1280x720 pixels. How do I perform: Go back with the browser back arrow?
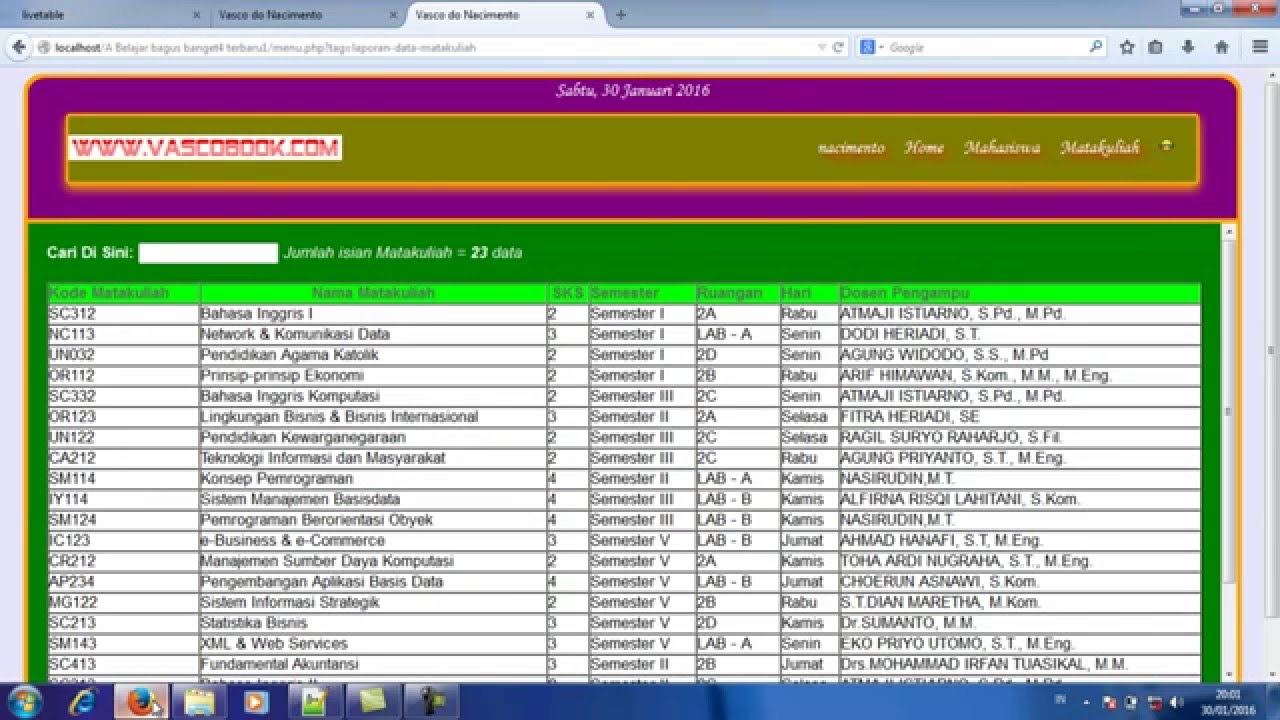coord(18,47)
